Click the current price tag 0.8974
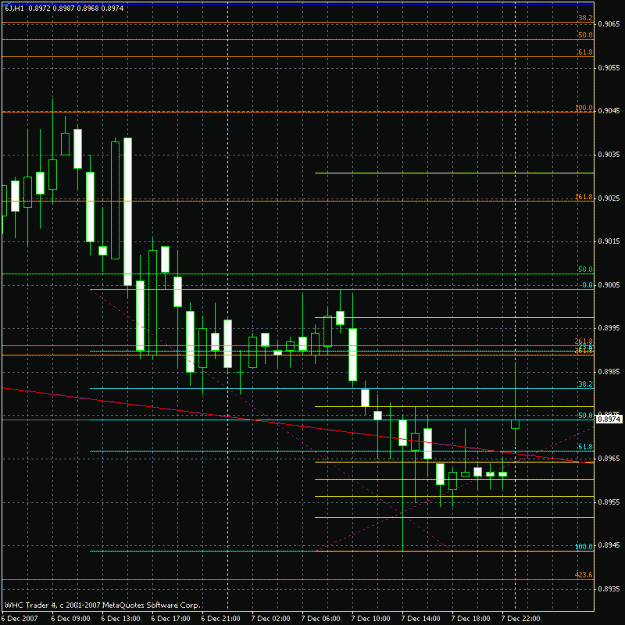625x625 pixels. point(609,419)
